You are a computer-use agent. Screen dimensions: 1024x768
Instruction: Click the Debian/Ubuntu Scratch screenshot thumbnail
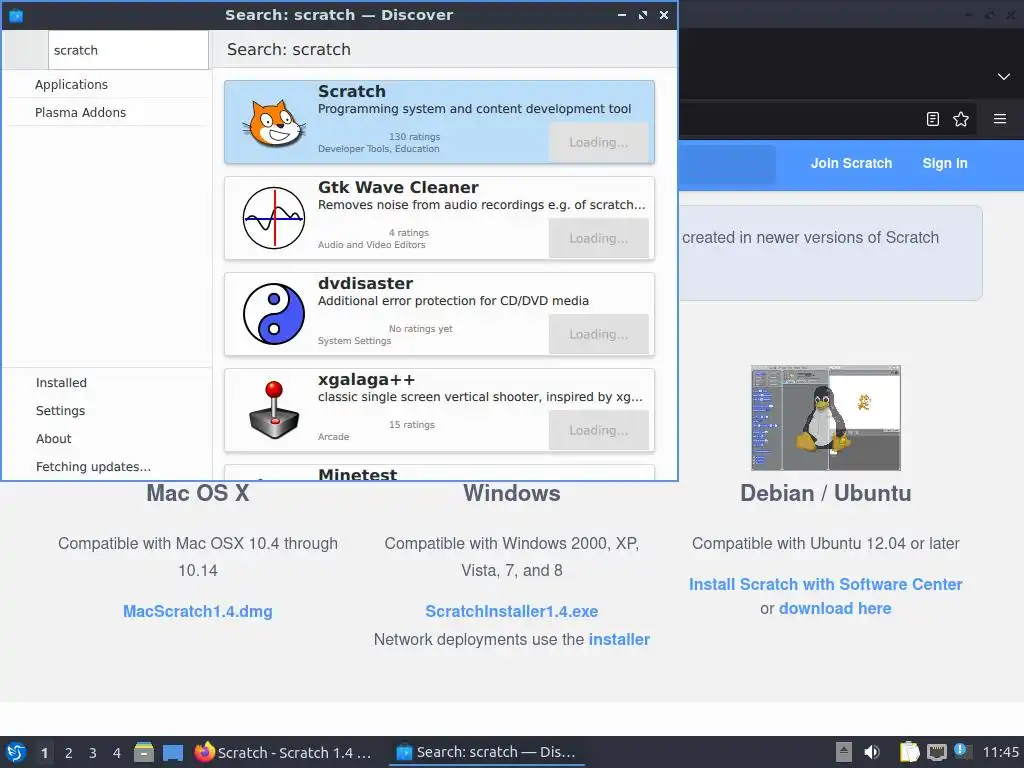825,418
